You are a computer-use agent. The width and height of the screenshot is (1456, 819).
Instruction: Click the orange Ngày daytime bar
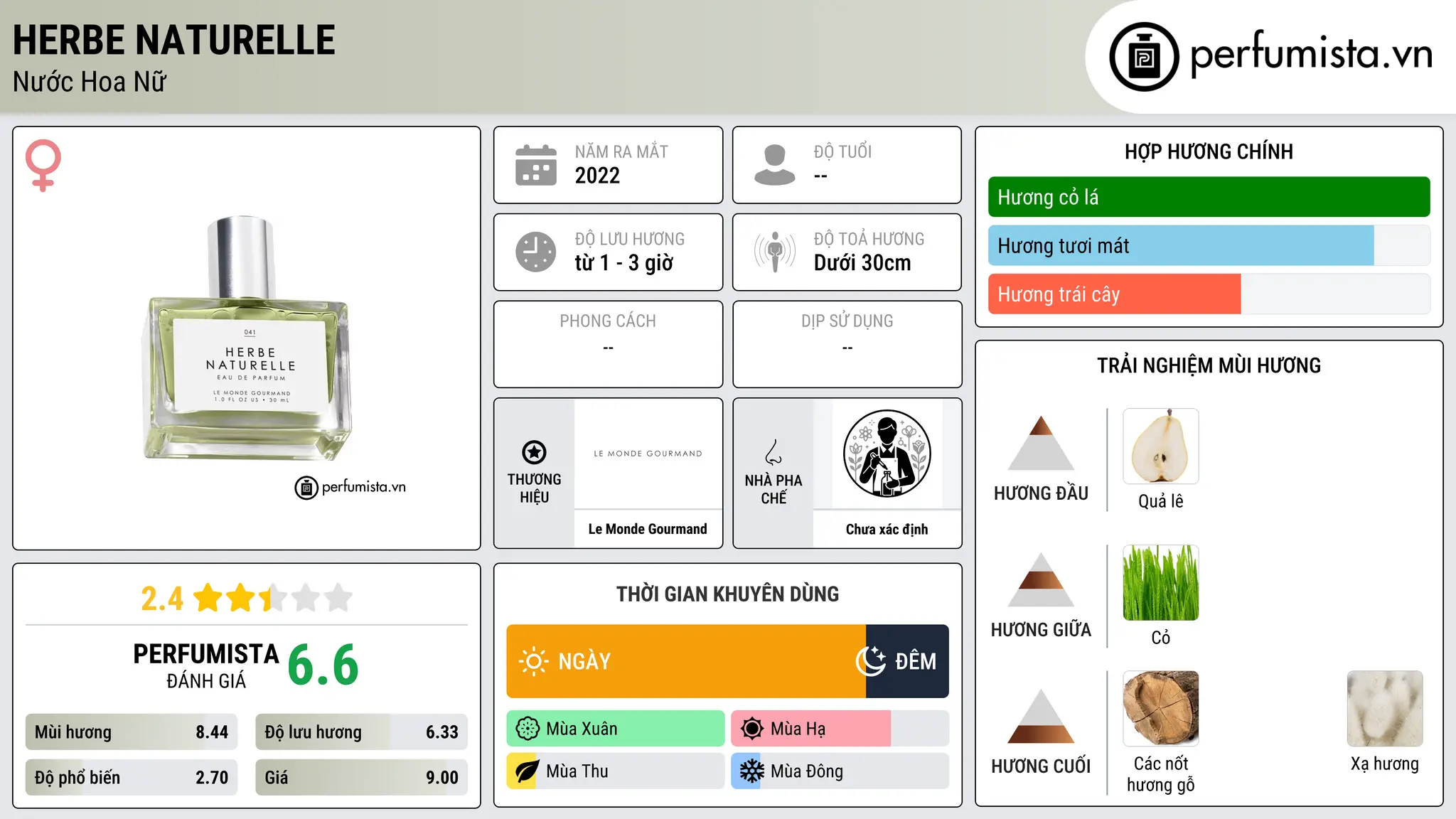(686, 661)
